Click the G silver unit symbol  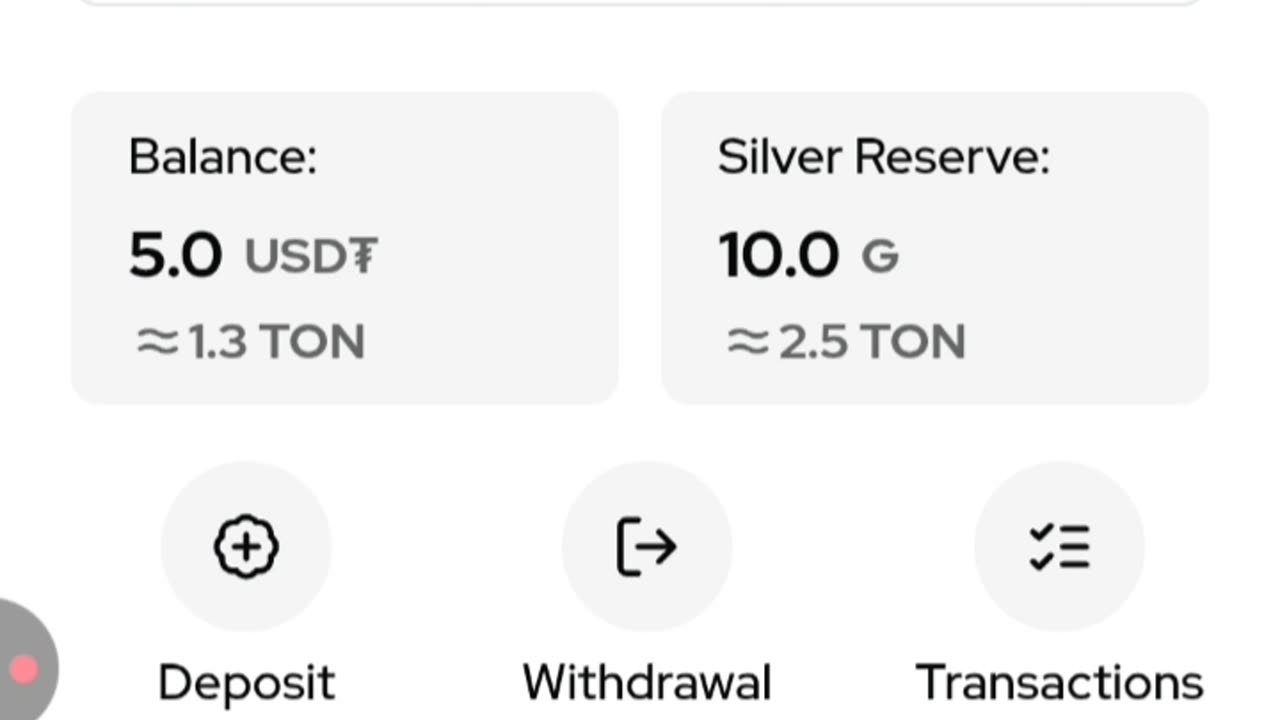(880, 256)
